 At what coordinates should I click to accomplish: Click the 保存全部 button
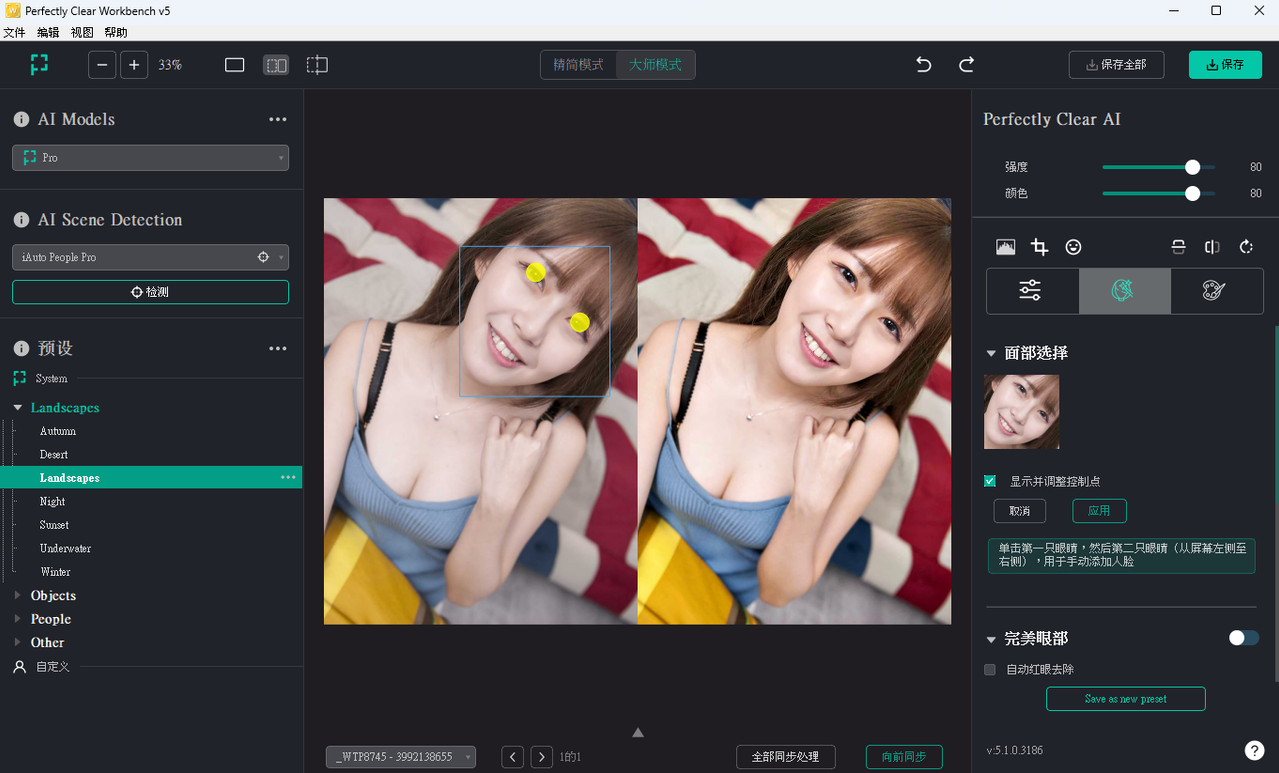[1115, 65]
